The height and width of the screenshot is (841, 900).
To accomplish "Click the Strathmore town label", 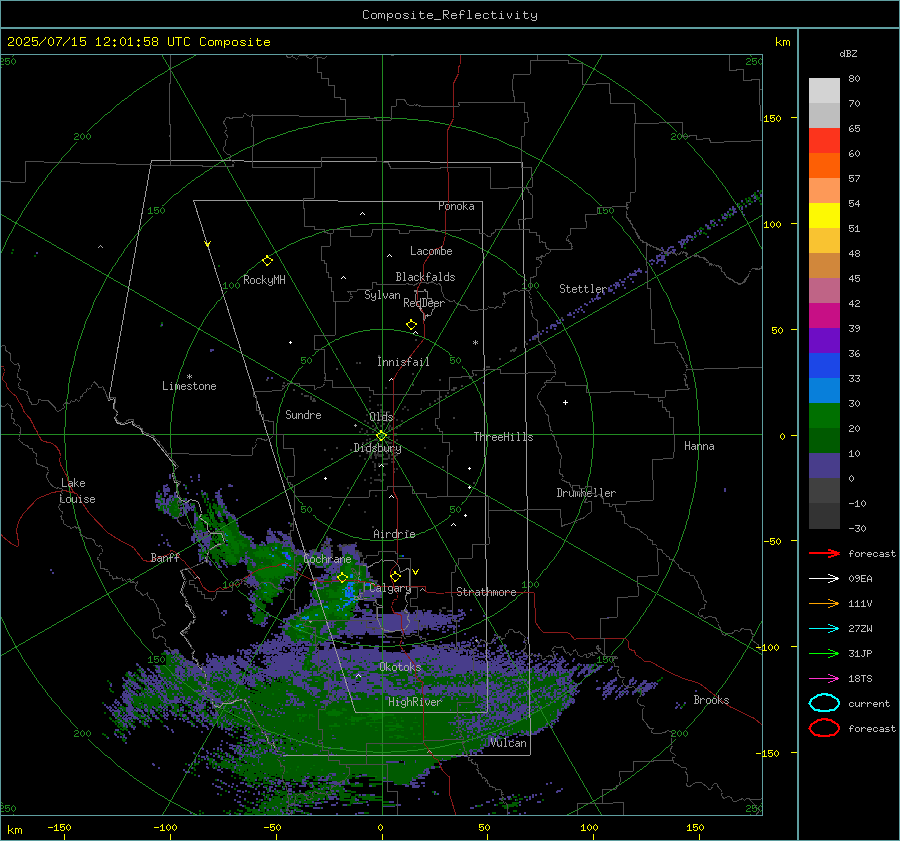I will (x=486, y=592).
